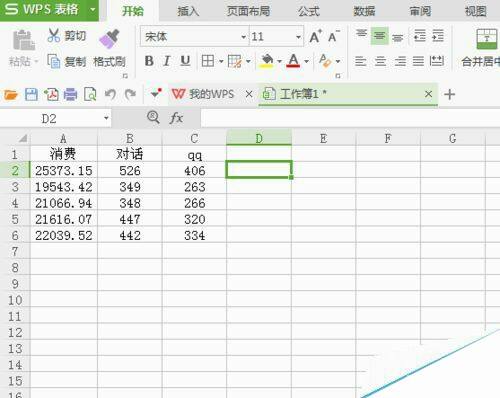The height and width of the screenshot is (398, 500).
Task: Expand borders dropdown arrow
Action: (x=221, y=61)
